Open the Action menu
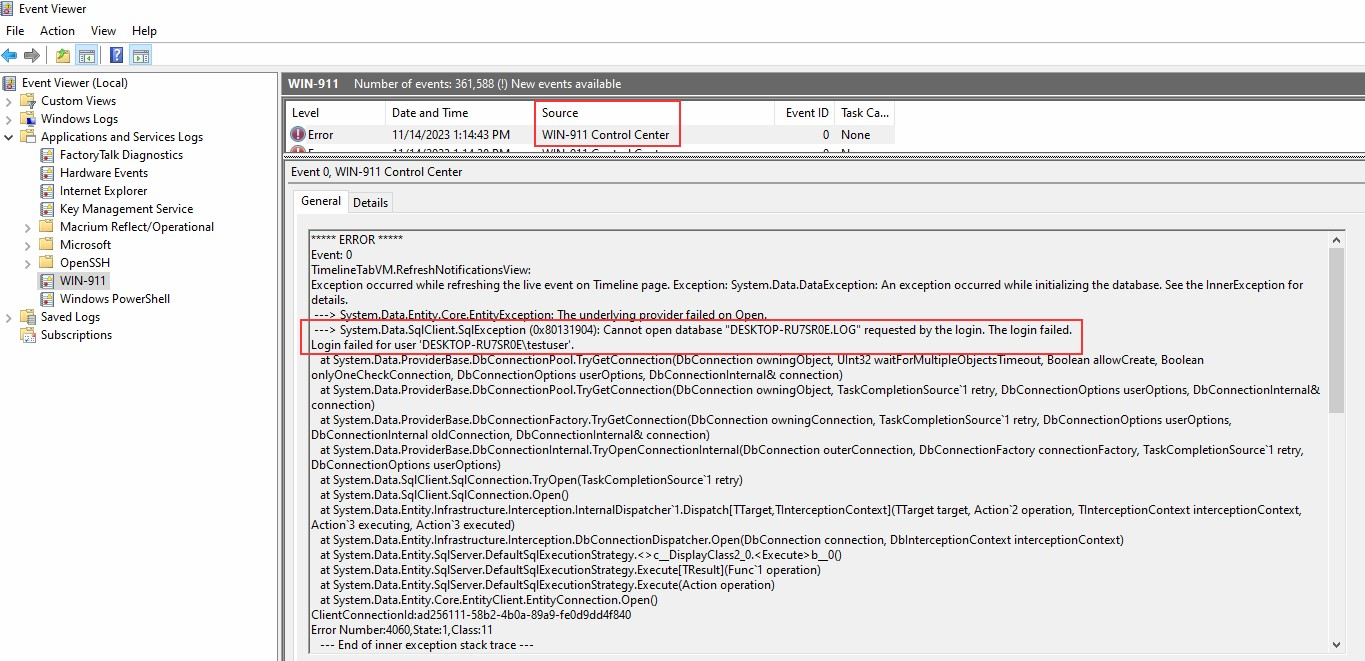Image resolution: width=1365 pixels, height=661 pixels. pos(57,31)
